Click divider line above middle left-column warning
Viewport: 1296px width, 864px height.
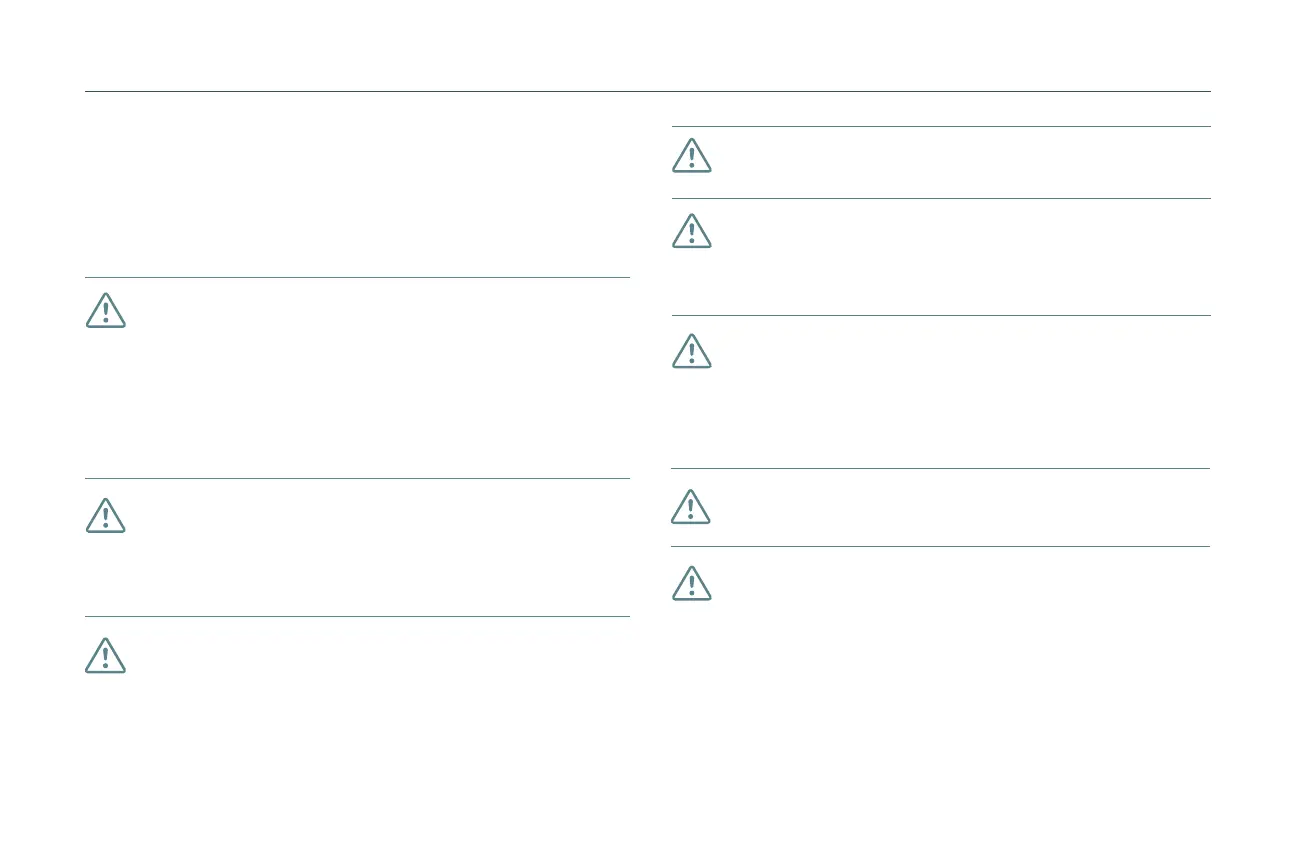(x=357, y=479)
